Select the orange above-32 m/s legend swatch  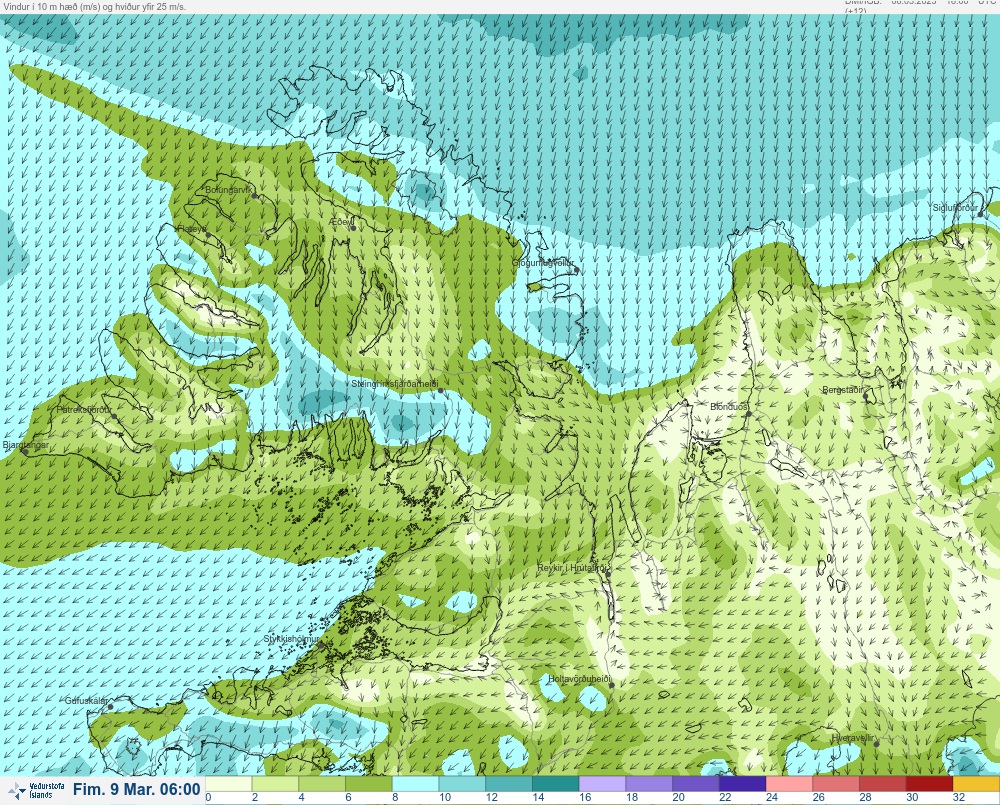(976, 783)
